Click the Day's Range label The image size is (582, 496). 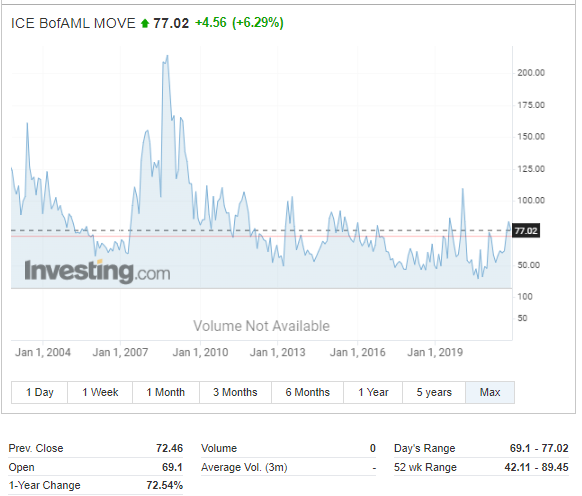[425, 448]
